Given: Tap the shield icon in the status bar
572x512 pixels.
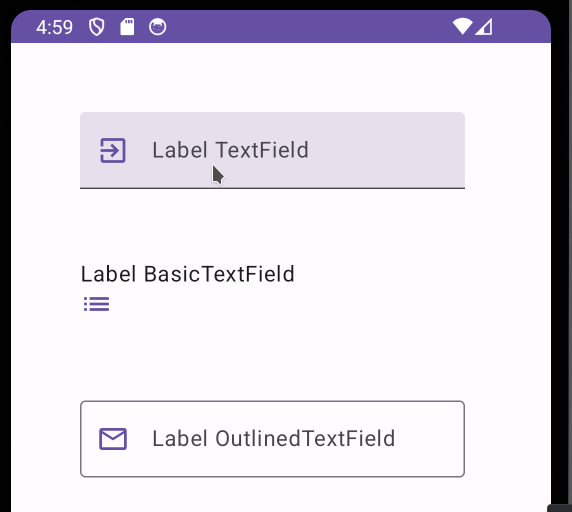Looking at the screenshot, I should [97, 27].
